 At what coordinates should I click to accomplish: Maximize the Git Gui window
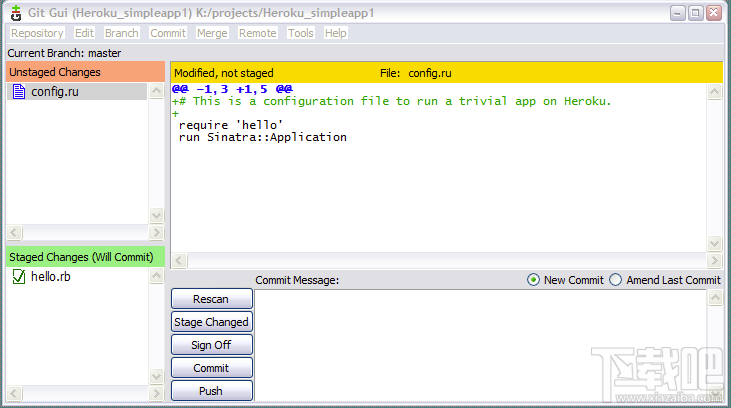point(695,13)
